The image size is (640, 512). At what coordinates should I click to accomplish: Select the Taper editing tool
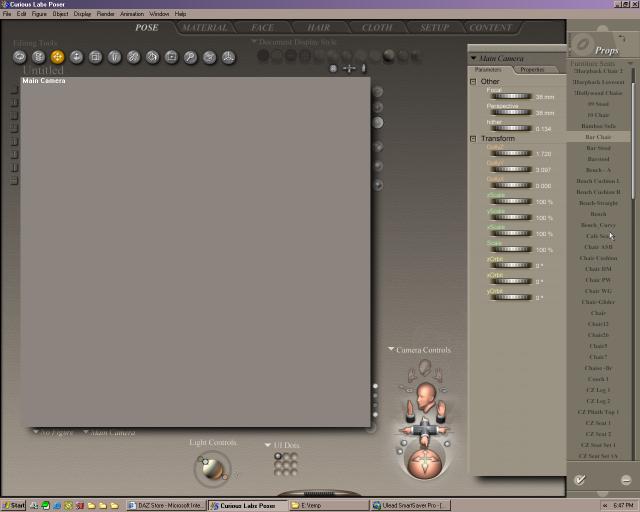(114, 57)
